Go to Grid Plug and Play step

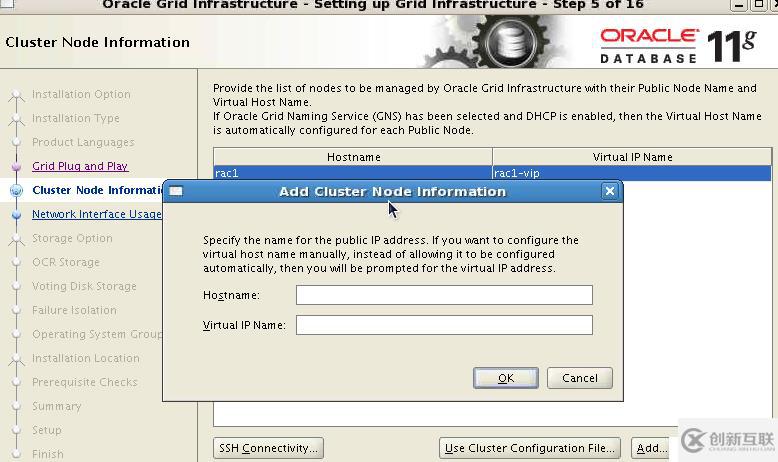(x=80, y=166)
